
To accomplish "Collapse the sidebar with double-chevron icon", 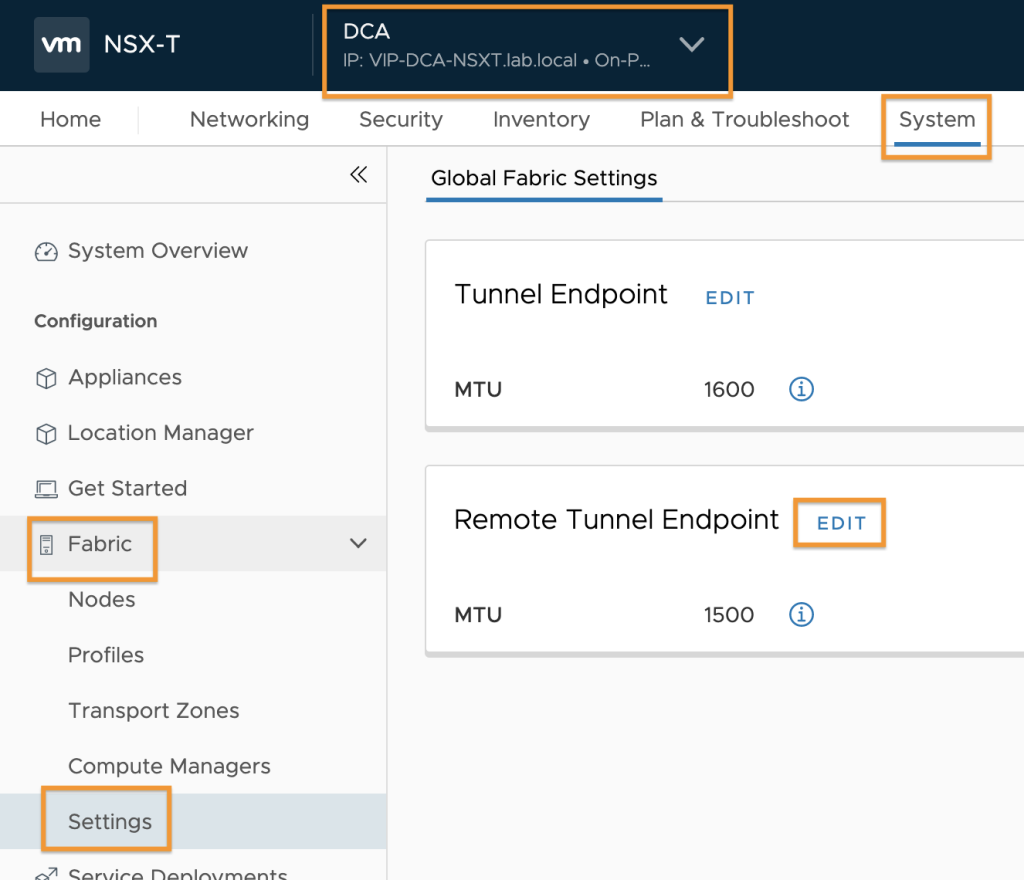I will click(x=359, y=174).
